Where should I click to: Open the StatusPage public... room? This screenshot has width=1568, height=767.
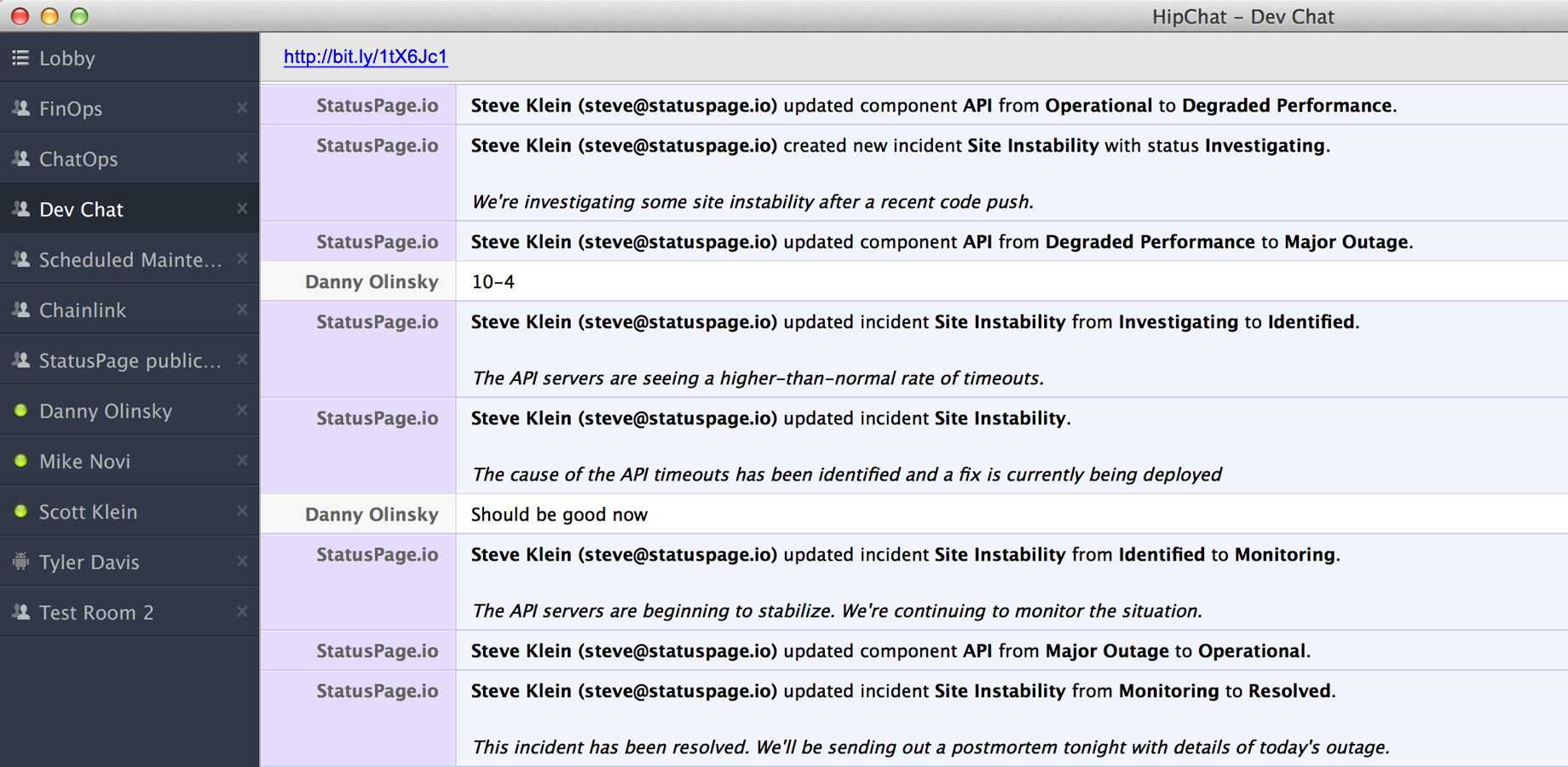(130, 360)
